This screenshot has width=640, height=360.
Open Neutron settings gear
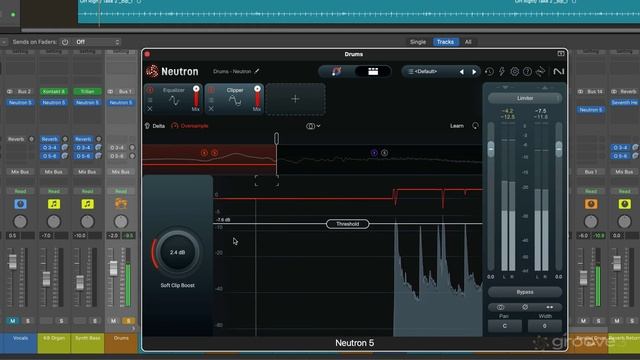[x=514, y=72]
